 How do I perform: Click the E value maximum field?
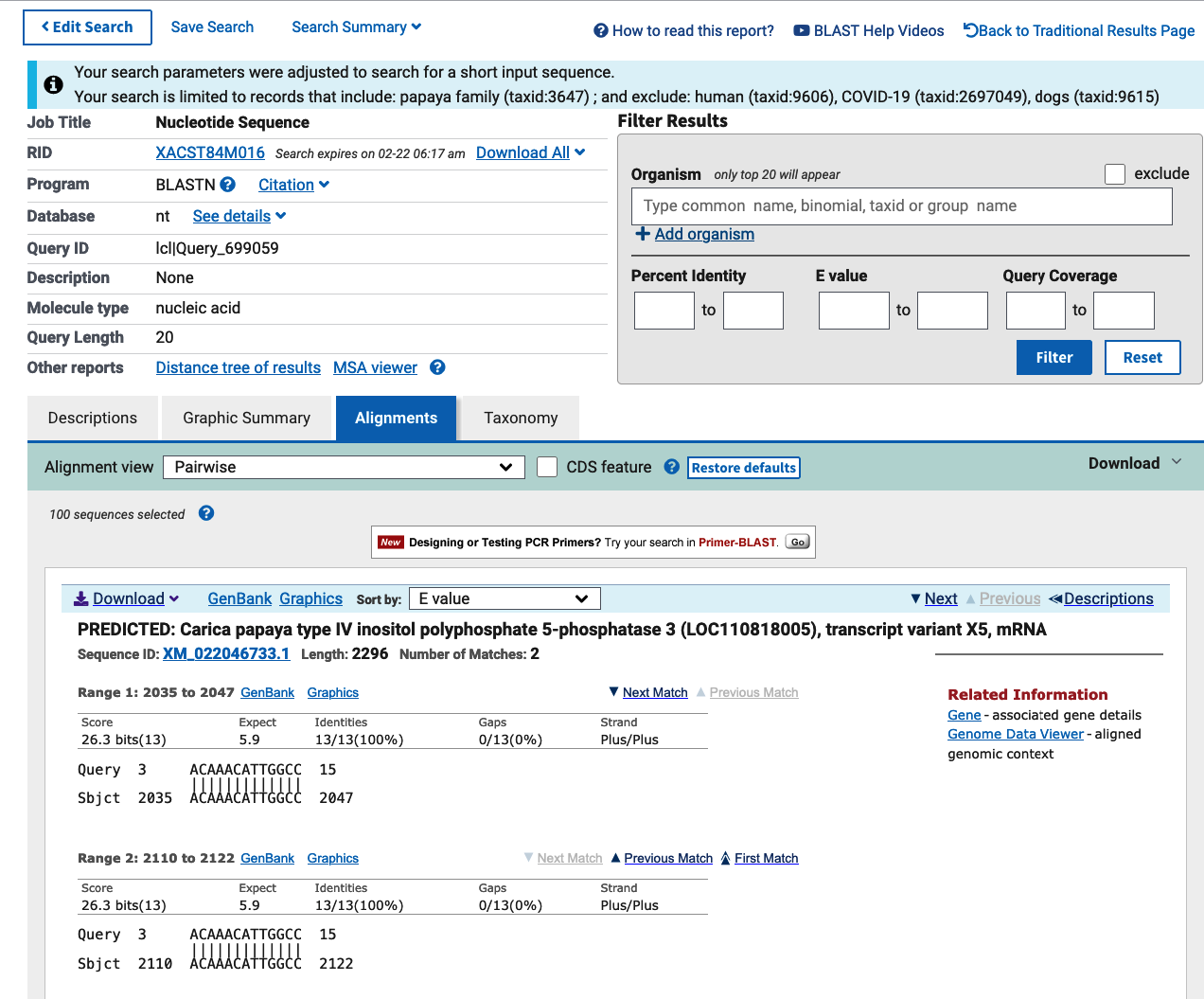point(953,310)
